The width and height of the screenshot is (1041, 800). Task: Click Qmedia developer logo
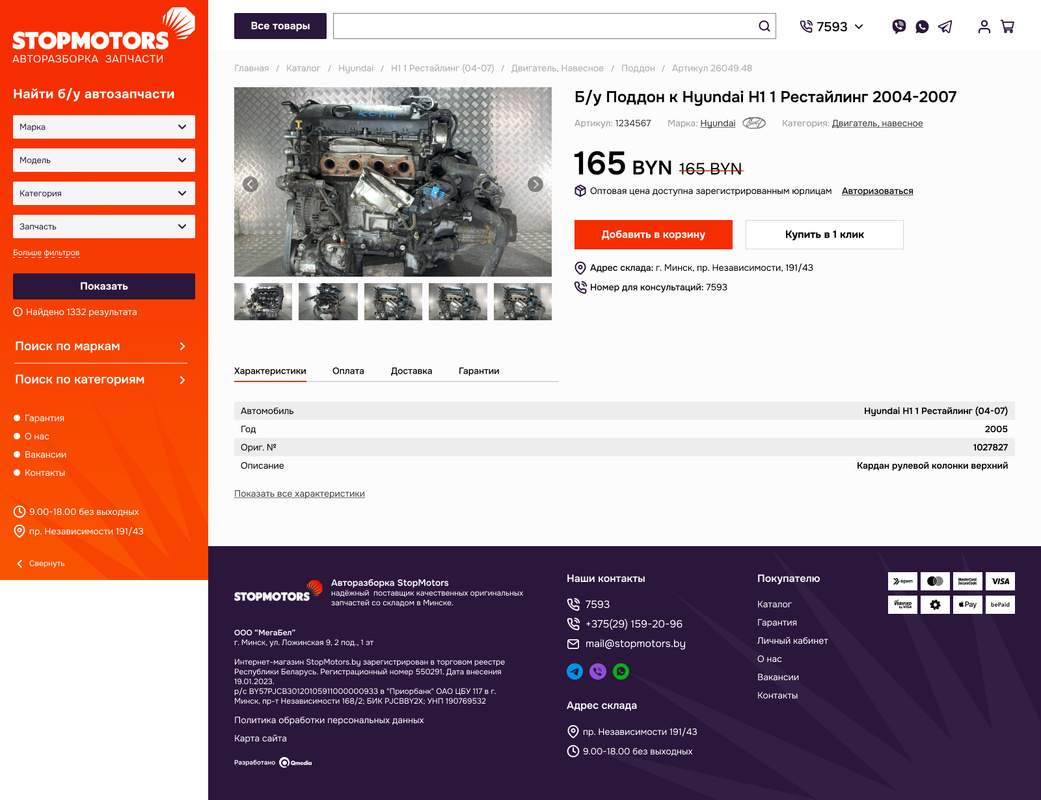click(x=295, y=762)
